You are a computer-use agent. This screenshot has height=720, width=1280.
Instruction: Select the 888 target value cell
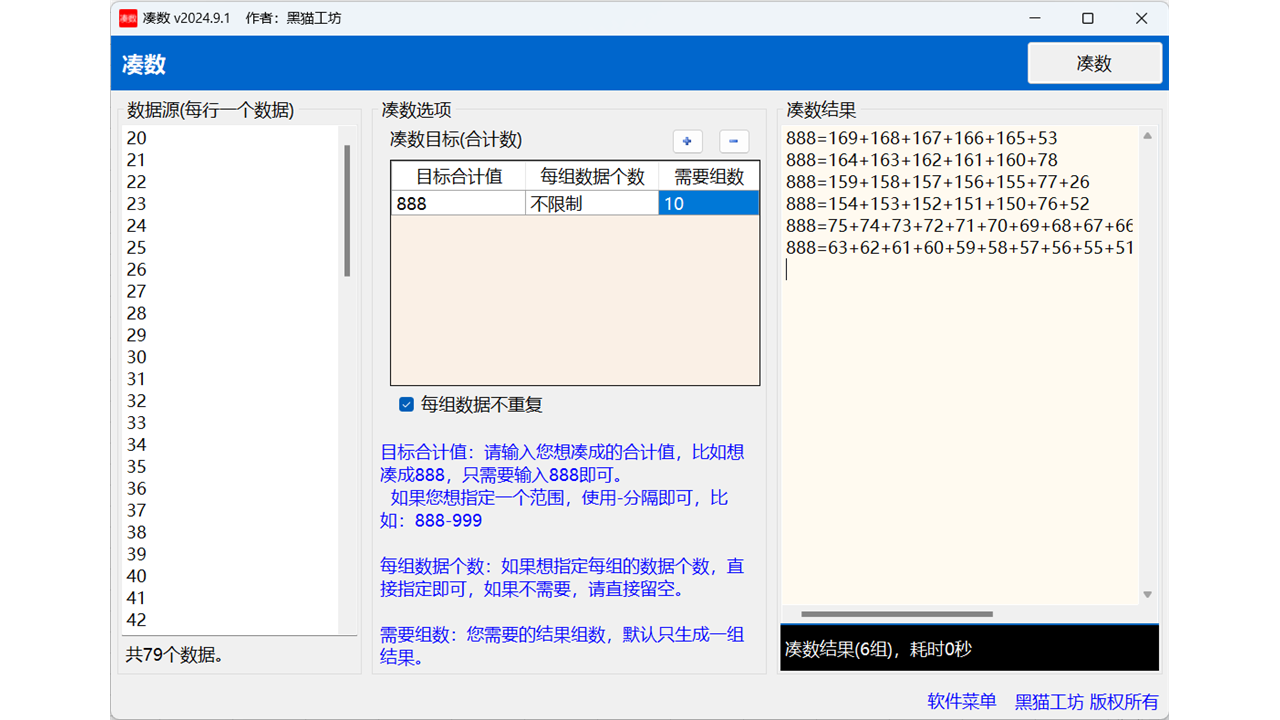pos(457,203)
